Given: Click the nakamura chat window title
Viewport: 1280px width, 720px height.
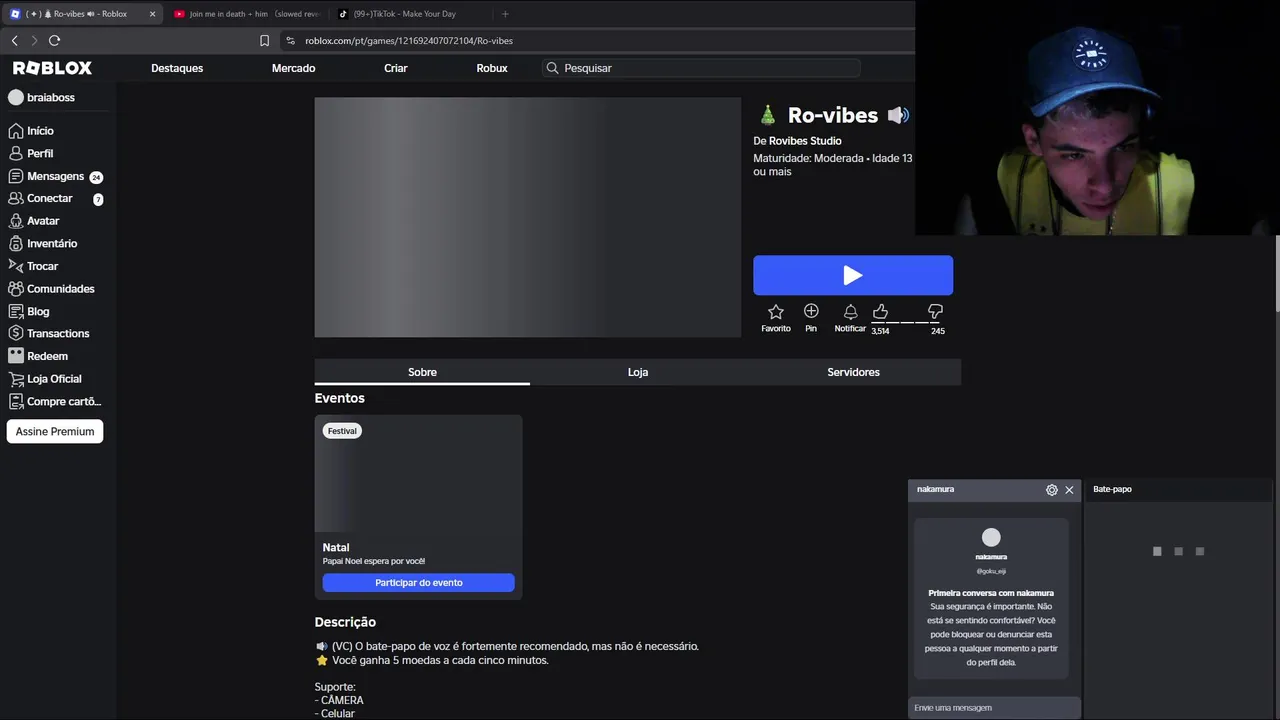Looking at the screenshot, I should (x=935, y=490).
